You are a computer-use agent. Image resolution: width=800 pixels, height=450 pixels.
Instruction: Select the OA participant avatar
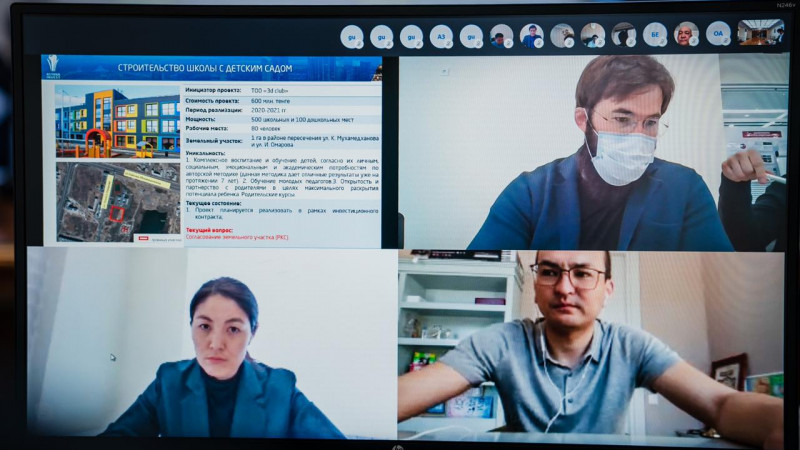pos(718,34)
